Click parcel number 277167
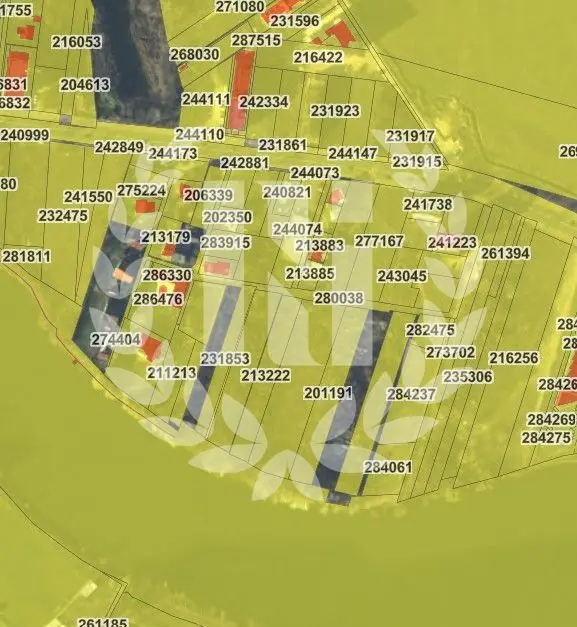The height and width of the screenshot is (627, 577). click(379, 241)
